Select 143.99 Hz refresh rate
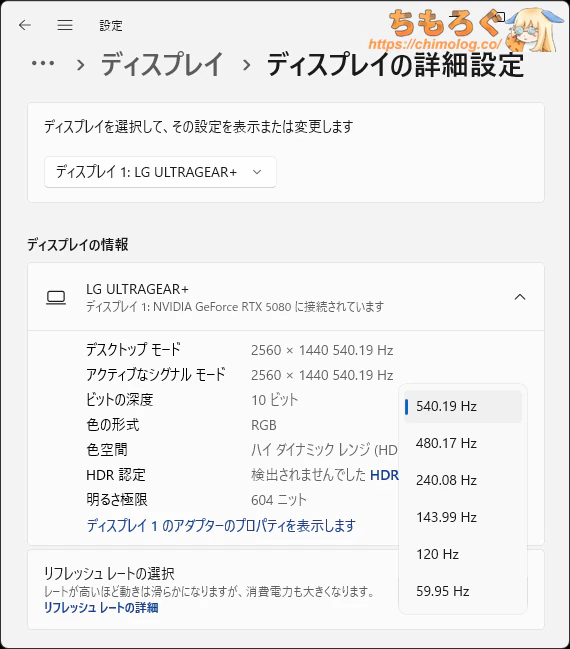Image resolution: width=570 pixels, height=649 pixels. 463,517
